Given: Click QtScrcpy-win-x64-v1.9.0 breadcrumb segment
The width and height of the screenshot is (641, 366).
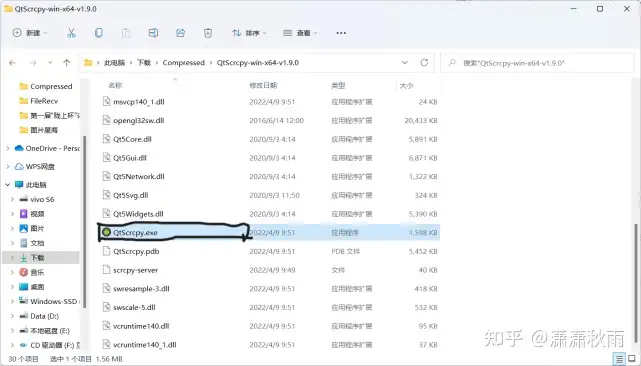Looking at the screenshot, I should [x=258, y=63].
